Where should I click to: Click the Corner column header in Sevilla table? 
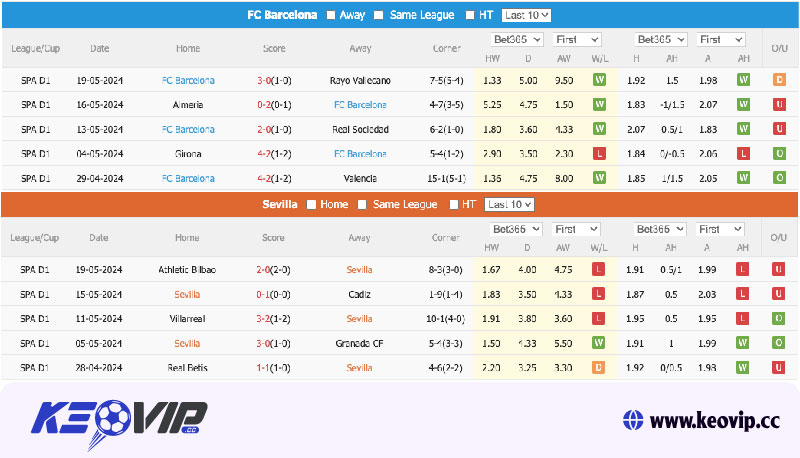[446, 237]
